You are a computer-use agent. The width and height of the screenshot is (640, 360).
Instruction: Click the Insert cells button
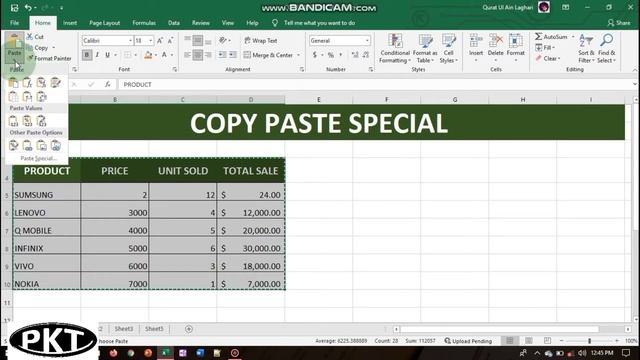476,49
